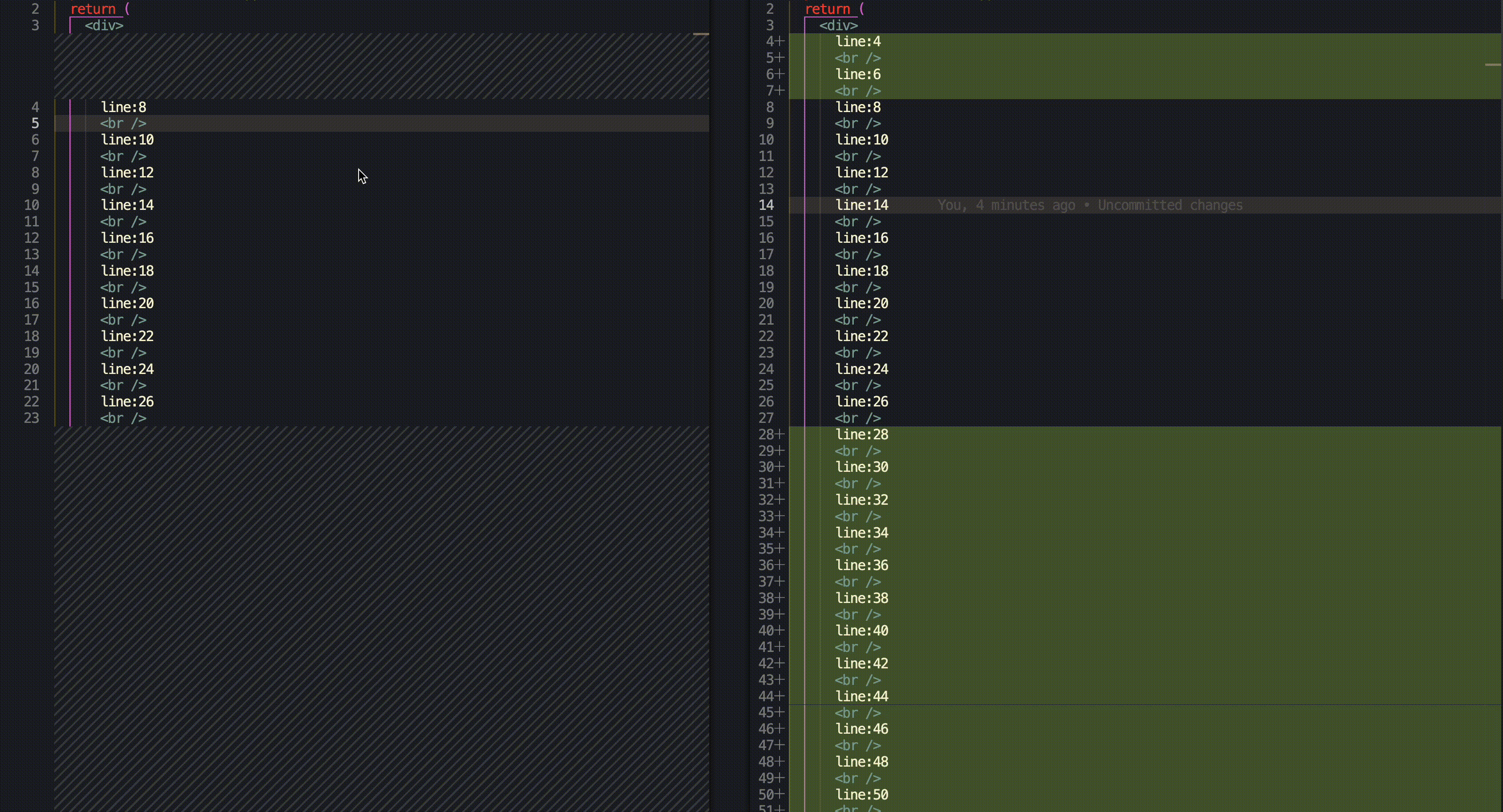Screen dimensions: 1503x812
Task: Click the <br /> on right pane line 5
Action: [858, 58]
